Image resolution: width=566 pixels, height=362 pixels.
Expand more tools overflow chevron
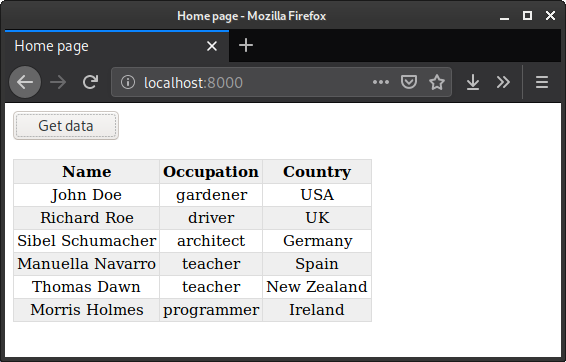503,82
